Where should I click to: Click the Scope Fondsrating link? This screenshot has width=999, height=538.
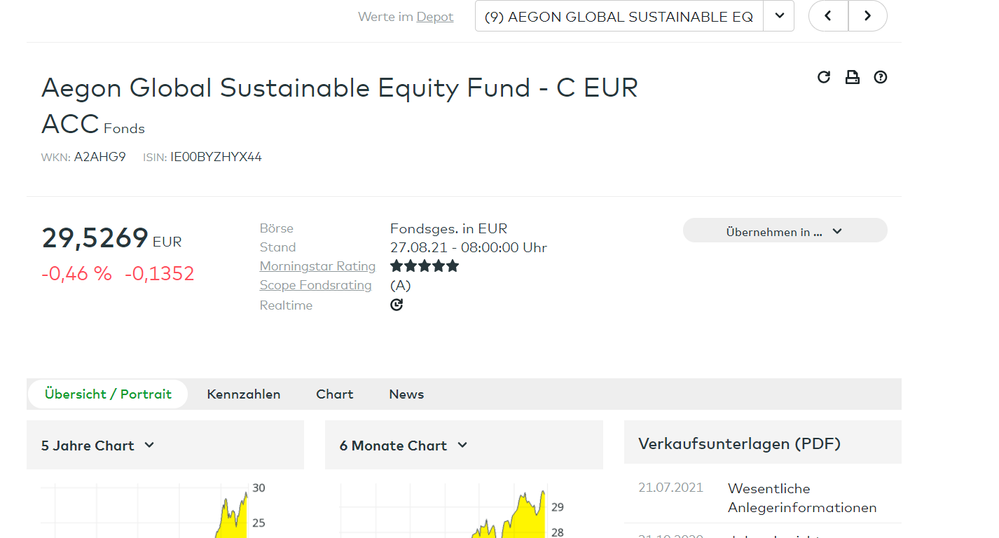(315, 285)
